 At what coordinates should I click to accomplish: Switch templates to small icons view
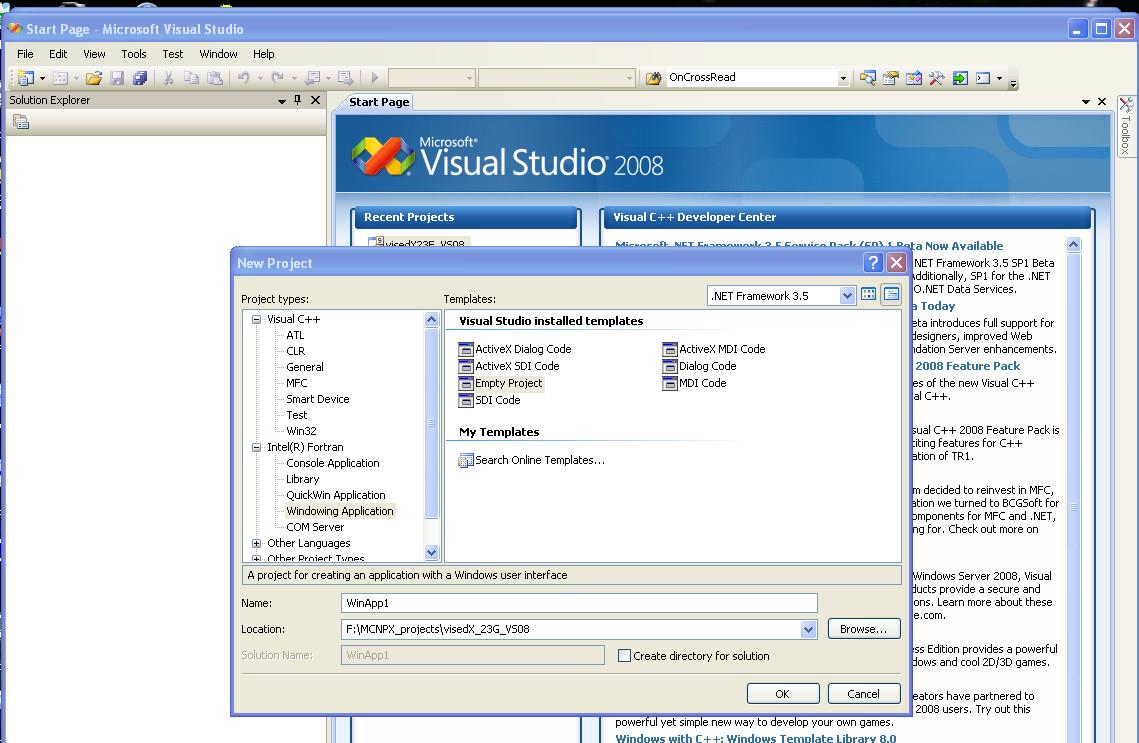point(891,294)
